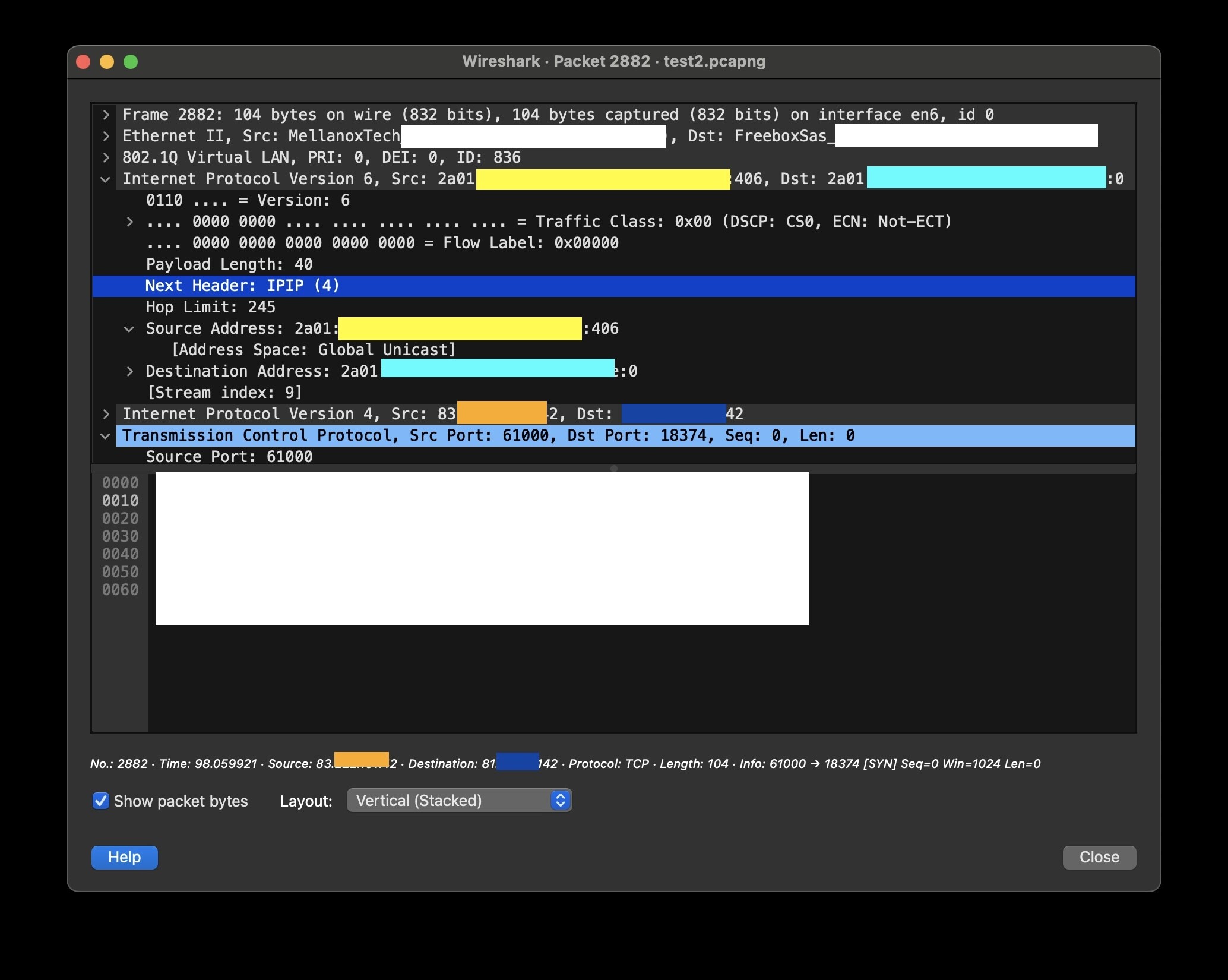Select the Frame 2882 summary line
1228x980 pixels.
(x=558, y=115)
